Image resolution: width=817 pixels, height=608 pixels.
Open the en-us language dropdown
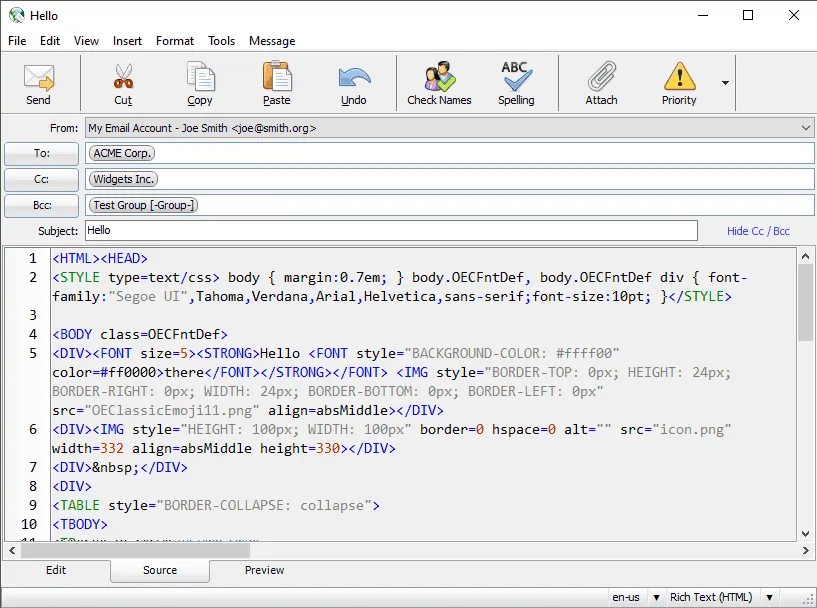coord(657,596)
